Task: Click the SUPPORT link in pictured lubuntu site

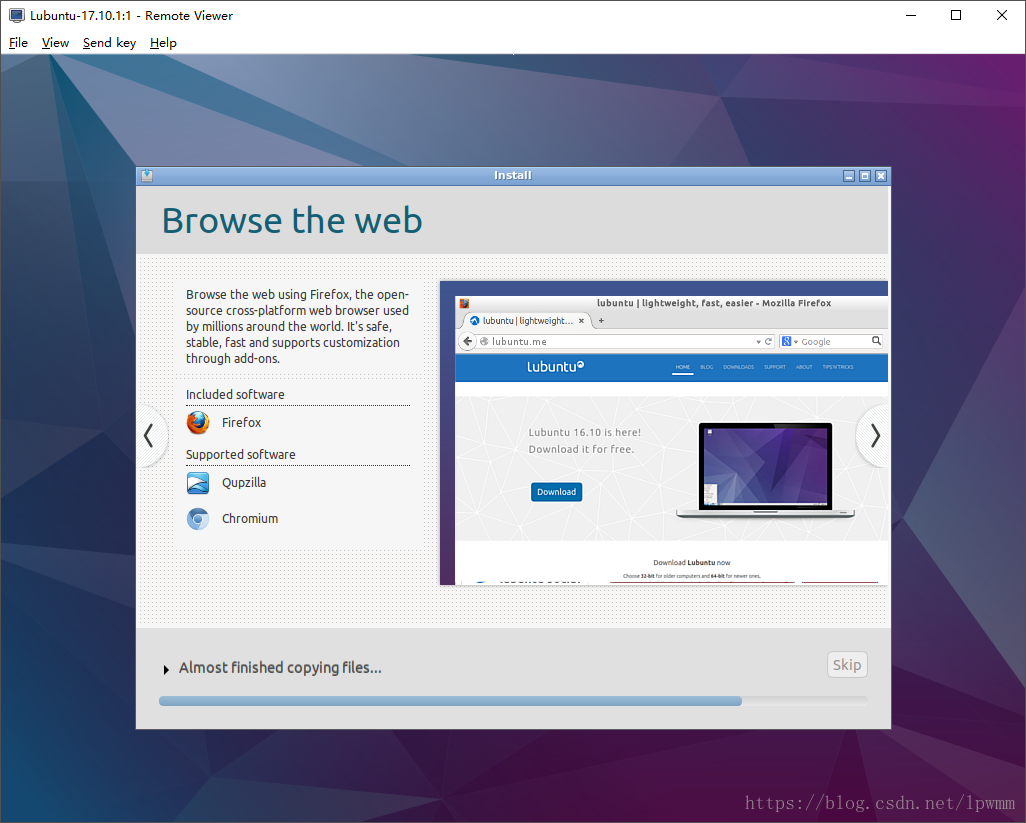Action: click(775, 367)
